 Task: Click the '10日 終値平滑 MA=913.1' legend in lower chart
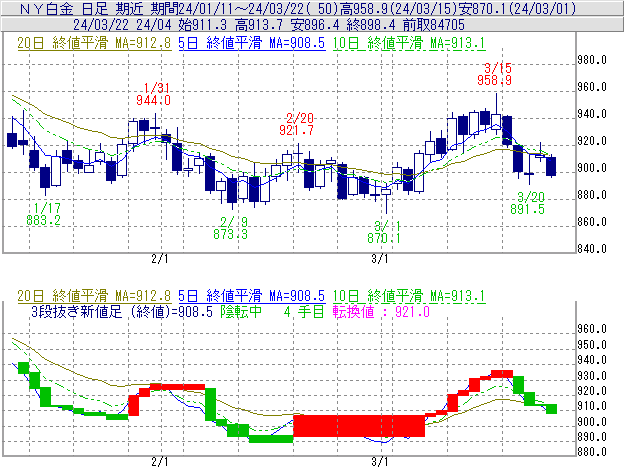pyautogui.click(x=409, y=296)
